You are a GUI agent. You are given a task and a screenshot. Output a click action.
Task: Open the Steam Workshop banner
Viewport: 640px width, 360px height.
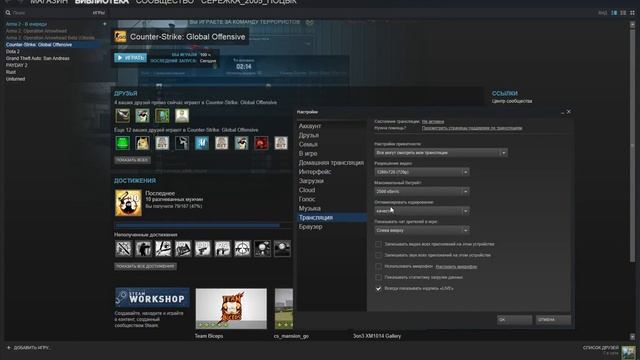[152, 298]
